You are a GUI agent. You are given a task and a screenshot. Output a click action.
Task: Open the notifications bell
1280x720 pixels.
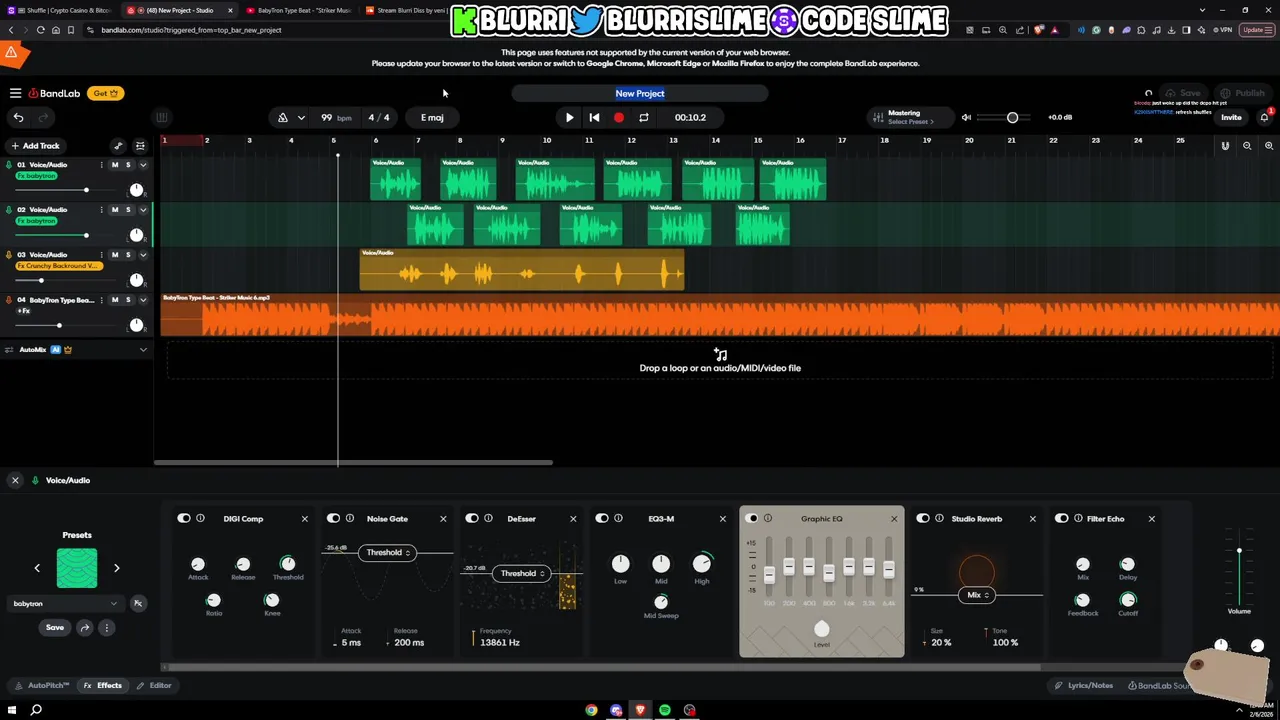(1265, 118)
